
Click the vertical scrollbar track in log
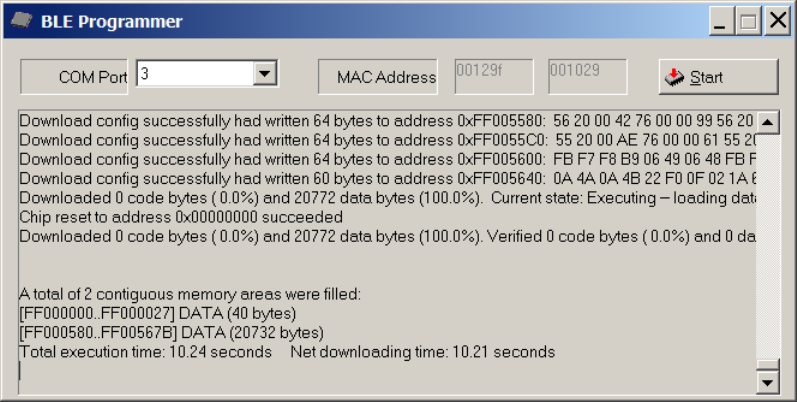coord(768,246)
